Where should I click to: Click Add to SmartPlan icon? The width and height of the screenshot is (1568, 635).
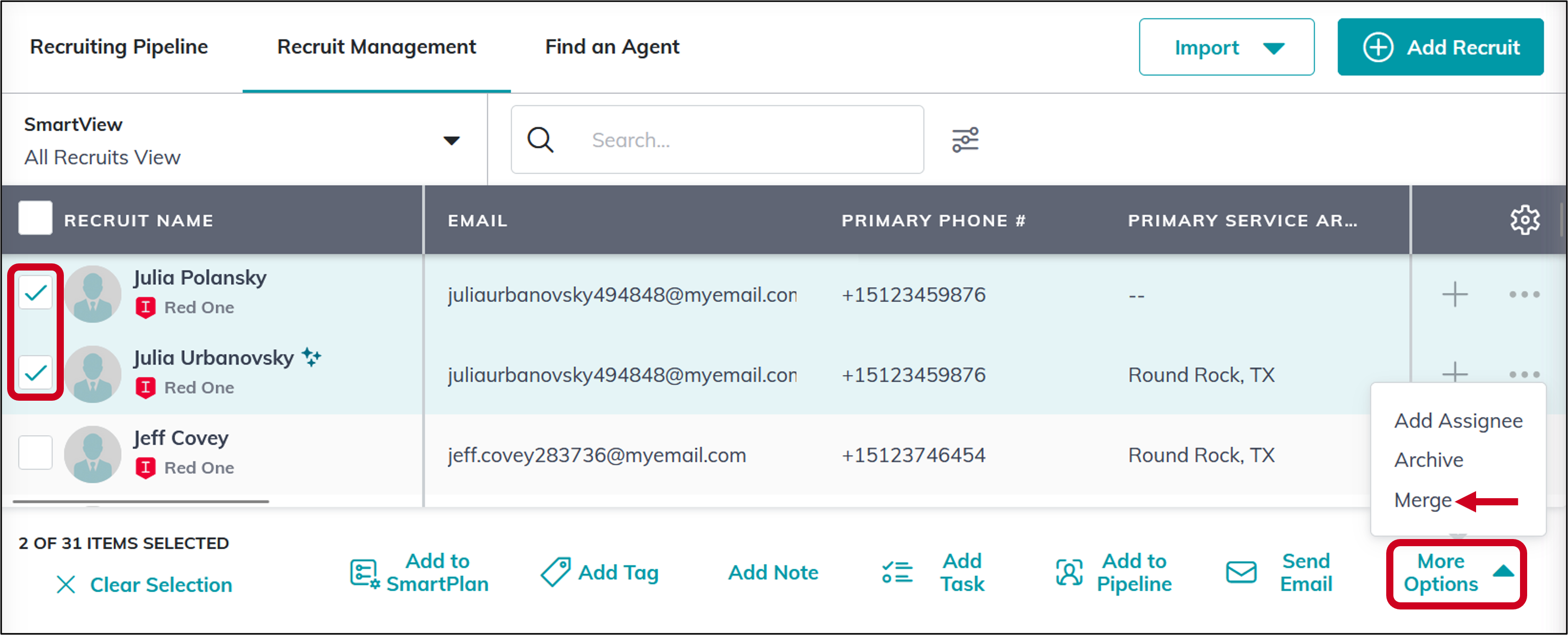point(365,573)
